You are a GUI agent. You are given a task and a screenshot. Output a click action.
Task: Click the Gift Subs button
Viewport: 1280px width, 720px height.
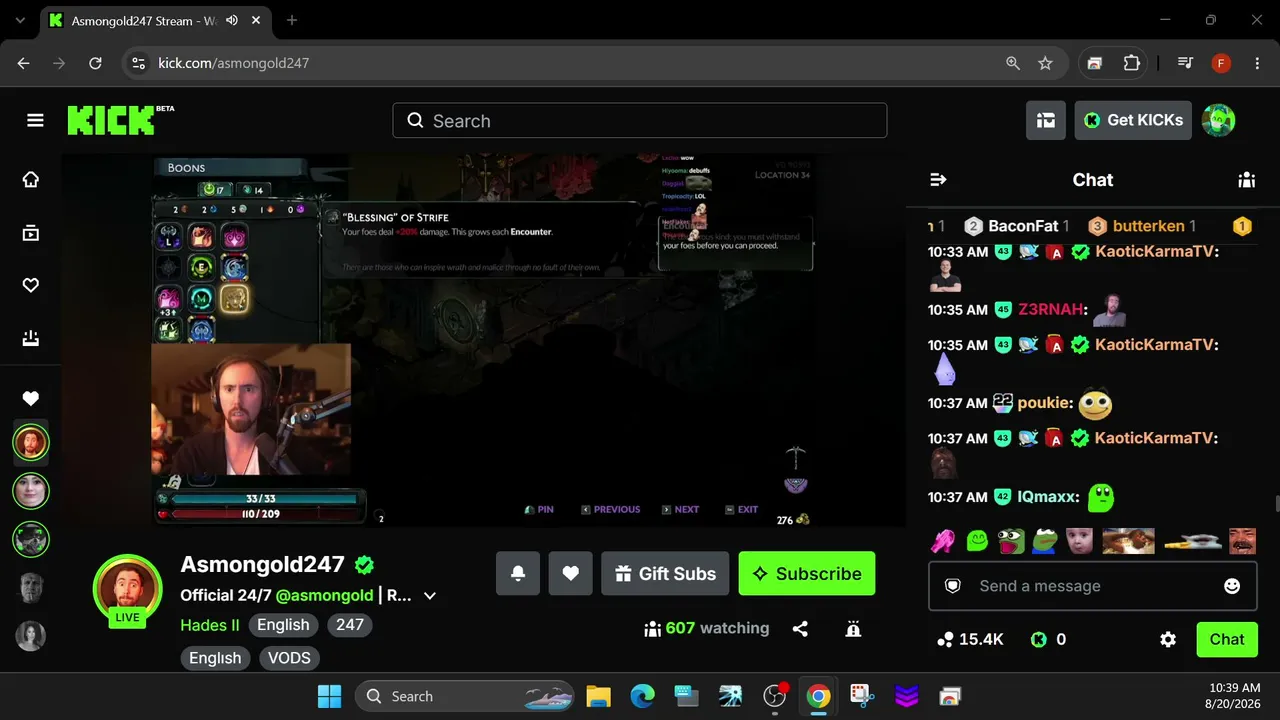point(665,574)
